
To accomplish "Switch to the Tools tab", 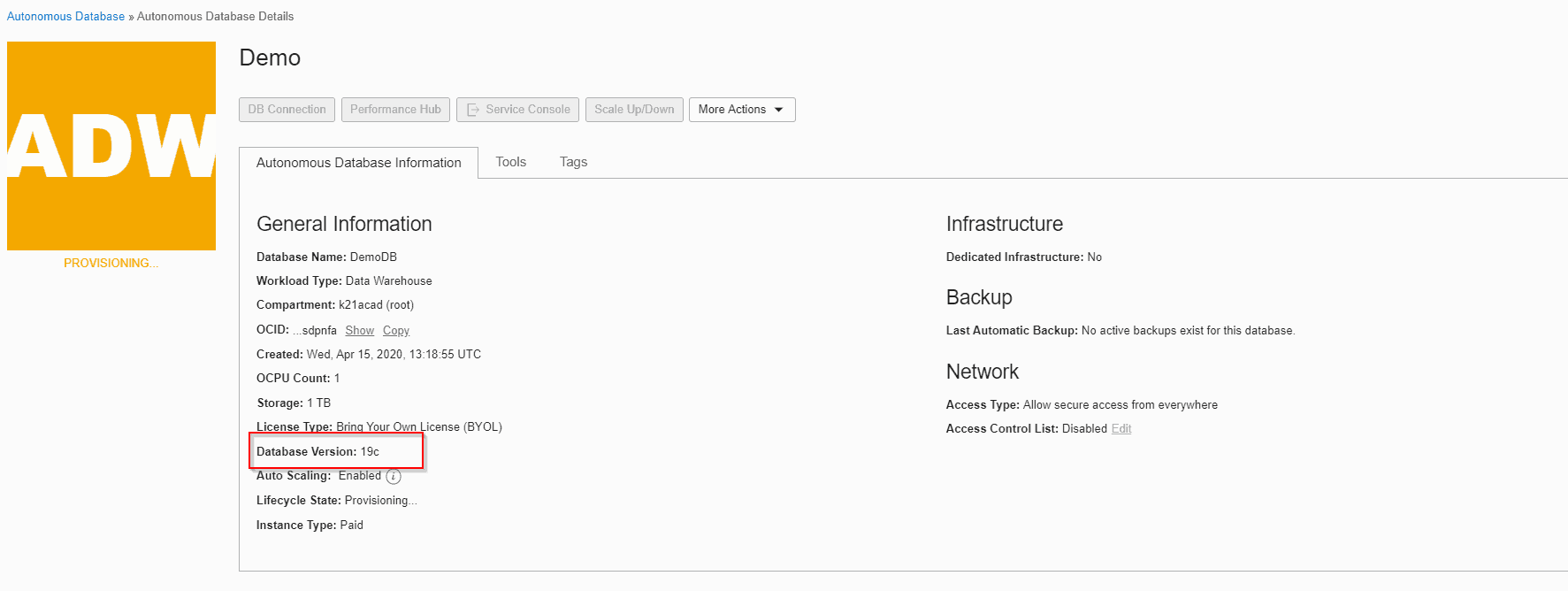I will coord(510,162).
